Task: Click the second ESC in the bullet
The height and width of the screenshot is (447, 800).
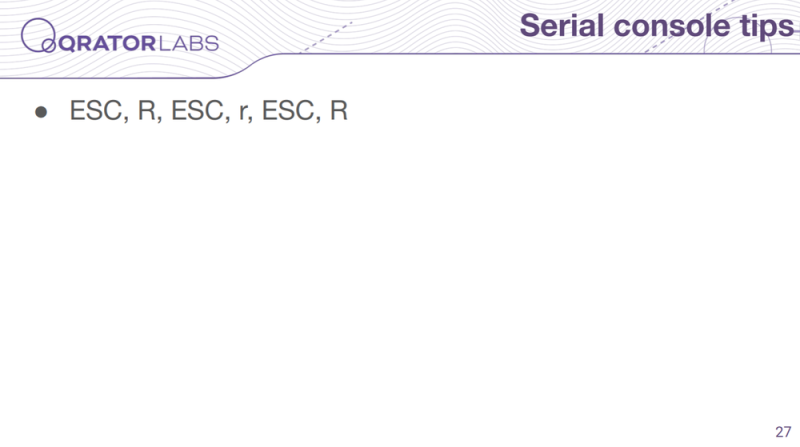Action: coord(197,111)
